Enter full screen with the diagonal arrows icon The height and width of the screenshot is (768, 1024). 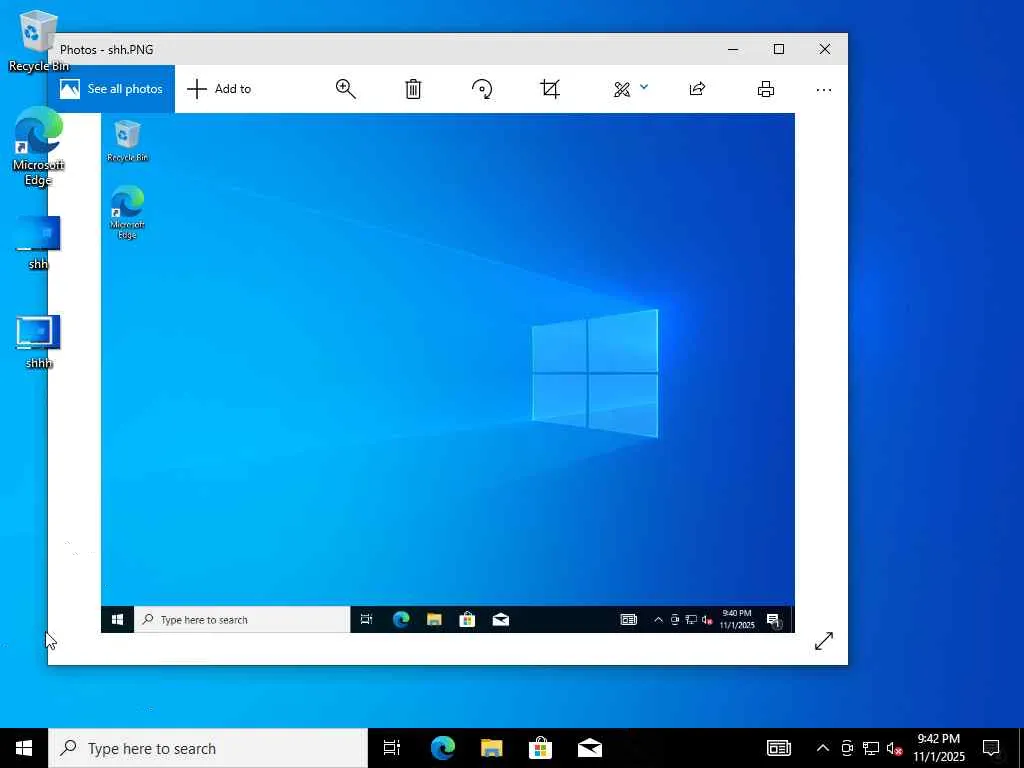coord(824,641)
